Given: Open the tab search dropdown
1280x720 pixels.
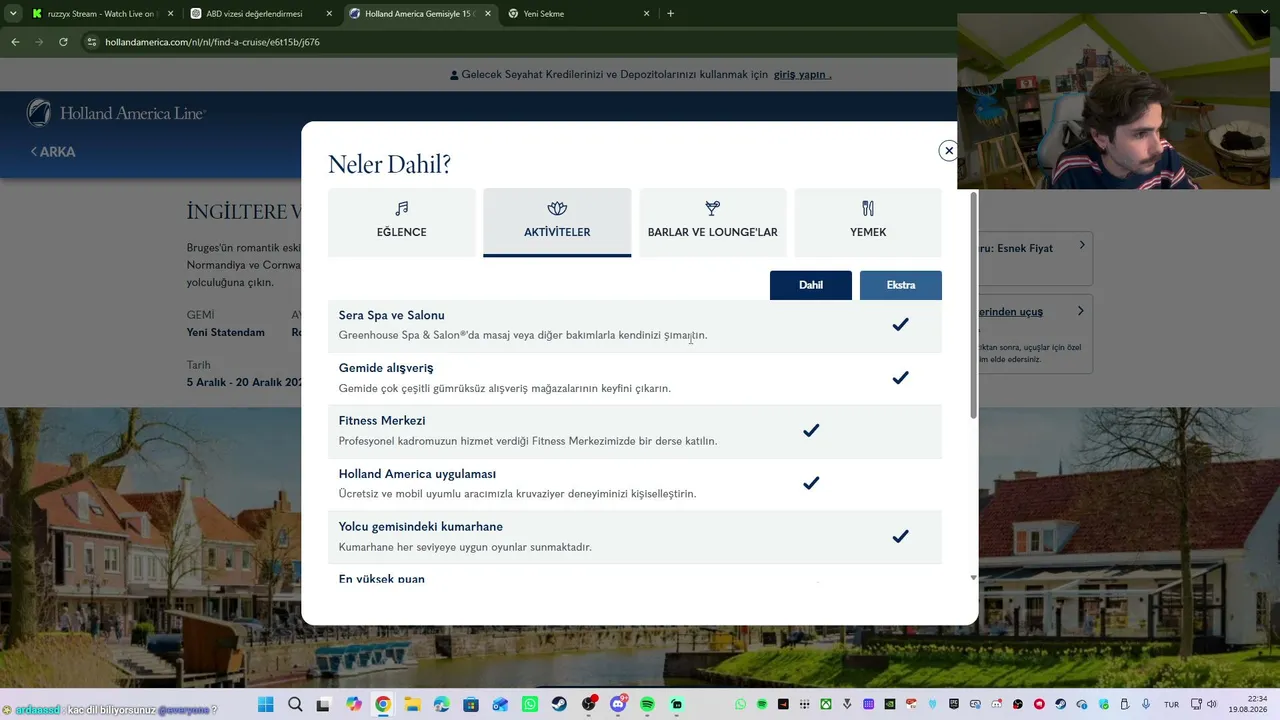Looking at the screenshot, I should click(13, 14).
